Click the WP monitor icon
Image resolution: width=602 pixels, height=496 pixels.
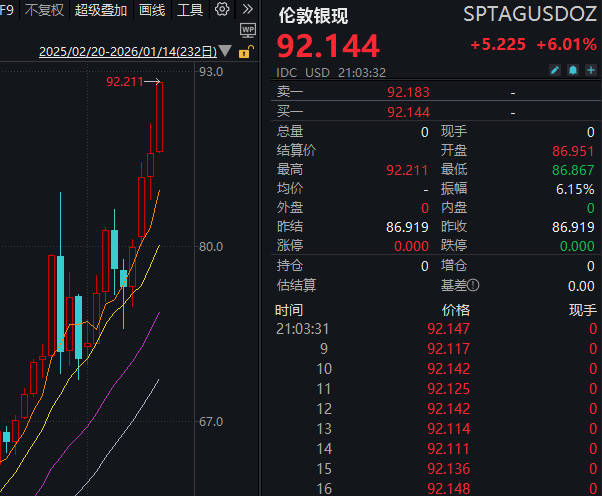click(248, 31)
